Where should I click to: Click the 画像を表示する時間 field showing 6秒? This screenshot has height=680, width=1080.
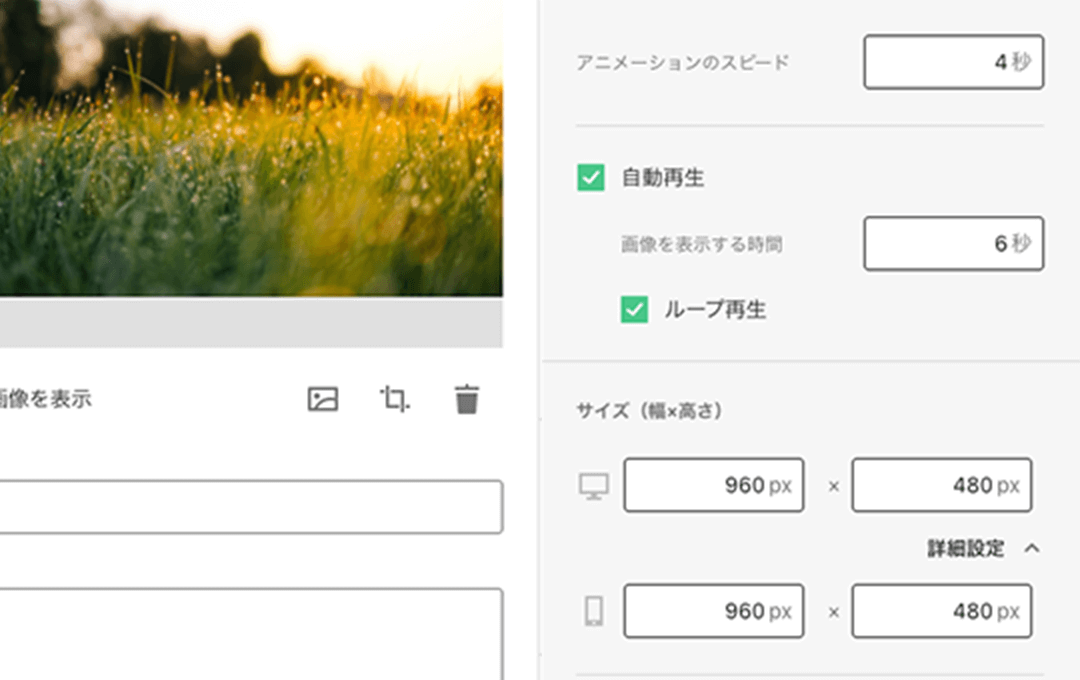pyautogui.click(x=953, y=244)
